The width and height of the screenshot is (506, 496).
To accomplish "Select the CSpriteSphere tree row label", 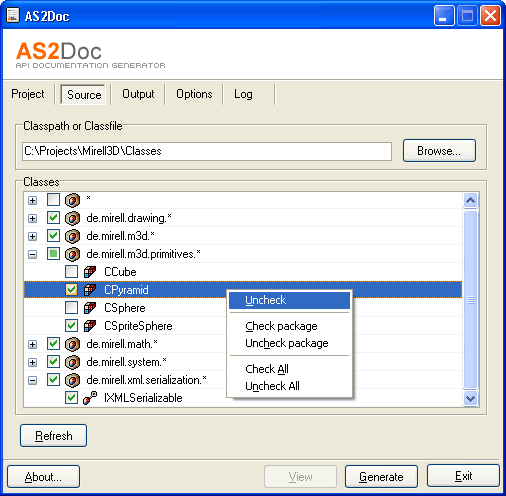I will [138, 326].
